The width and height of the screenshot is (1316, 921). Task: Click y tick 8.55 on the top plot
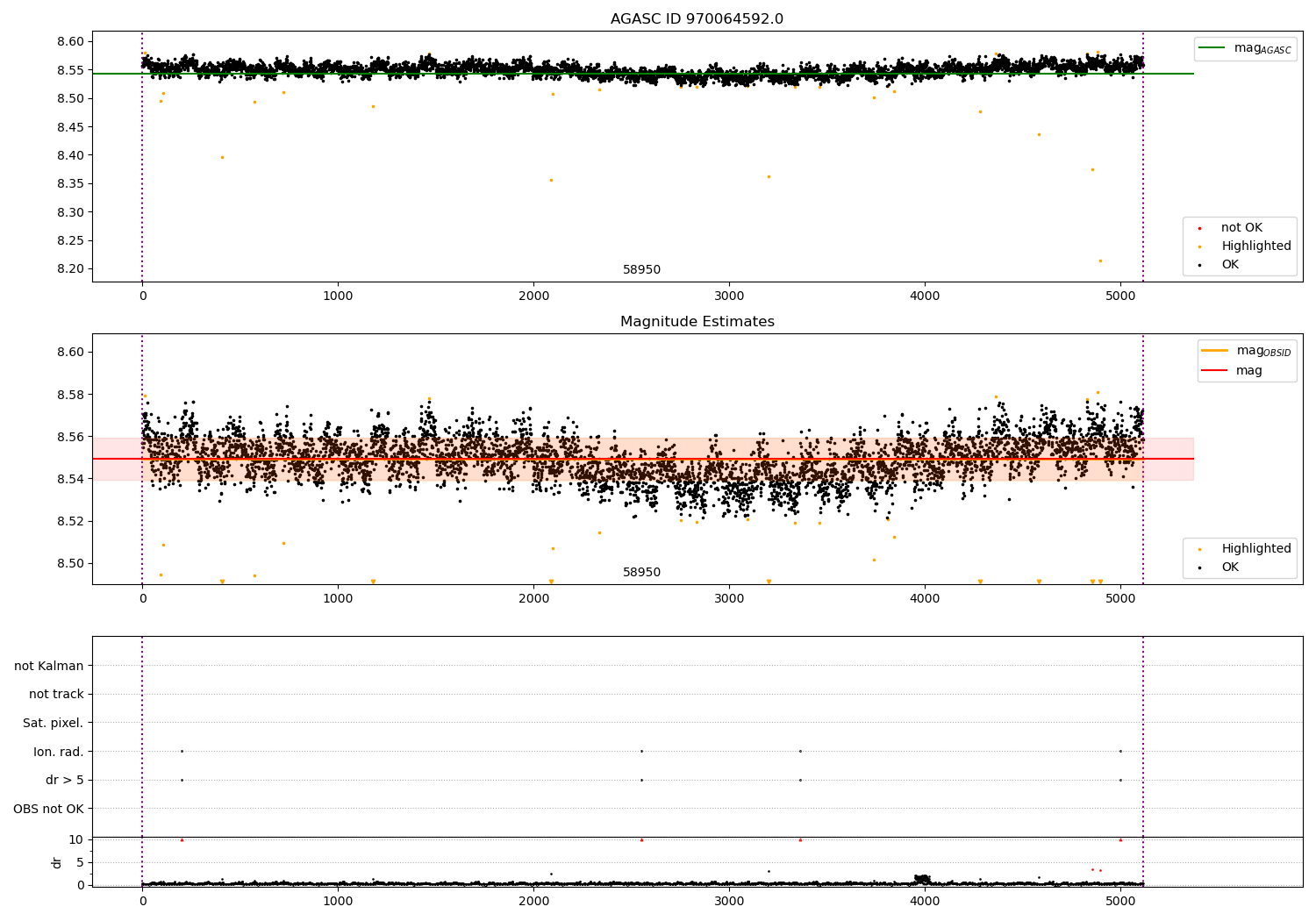(x=71, y=70)
